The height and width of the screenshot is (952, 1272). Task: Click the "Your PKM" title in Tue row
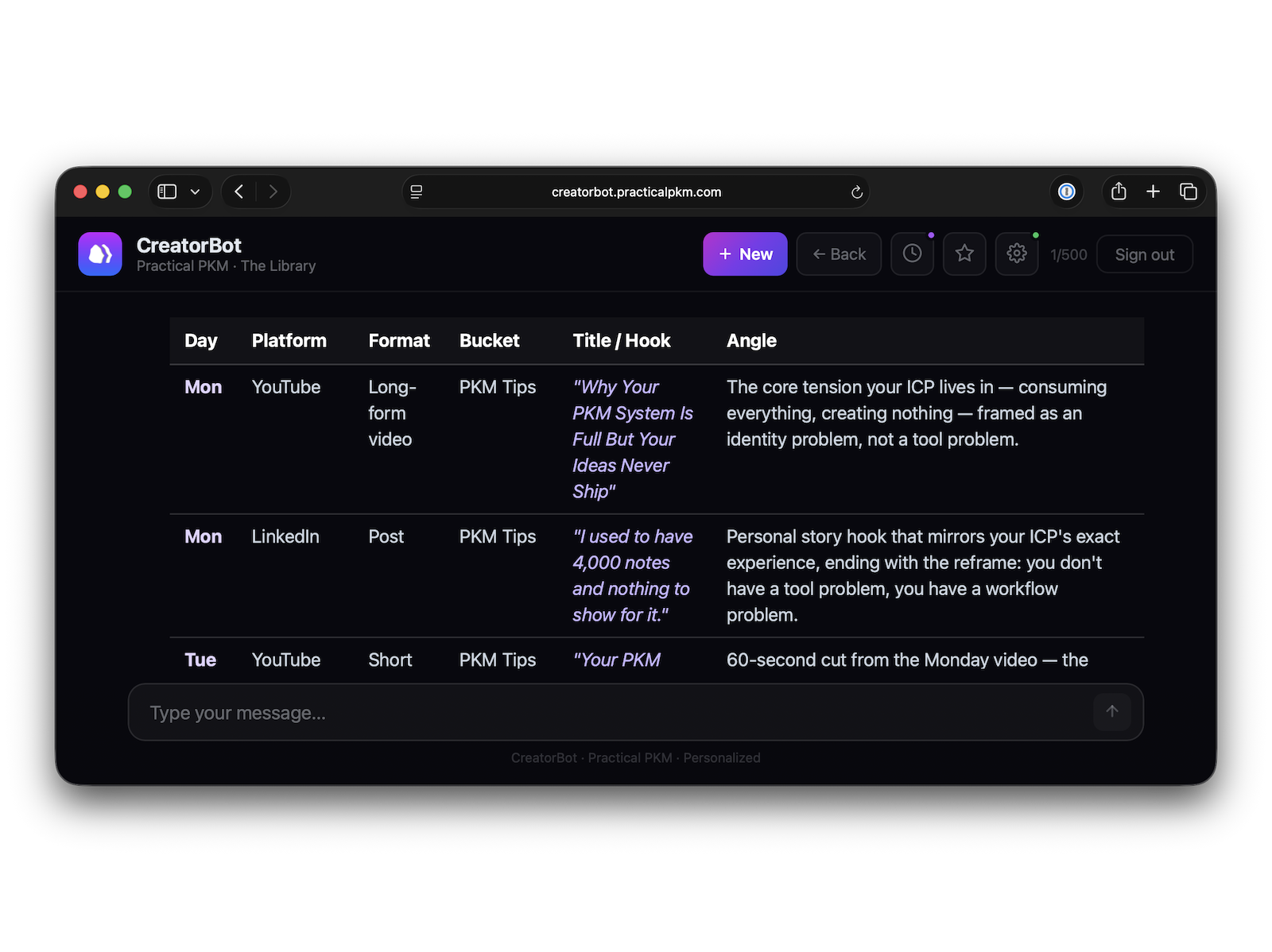coord(617,660)
